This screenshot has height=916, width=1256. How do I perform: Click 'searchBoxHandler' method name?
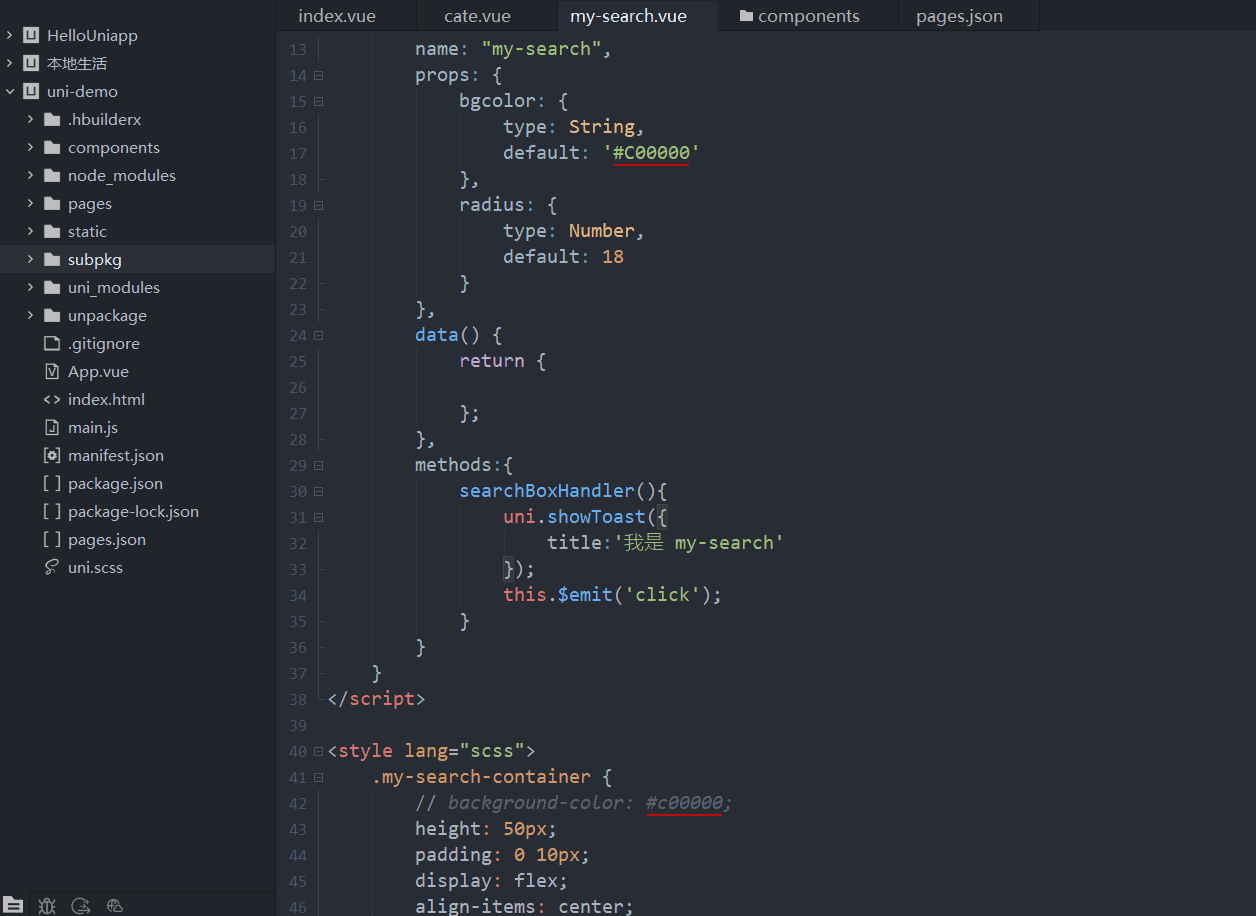(x=547, y=491)
